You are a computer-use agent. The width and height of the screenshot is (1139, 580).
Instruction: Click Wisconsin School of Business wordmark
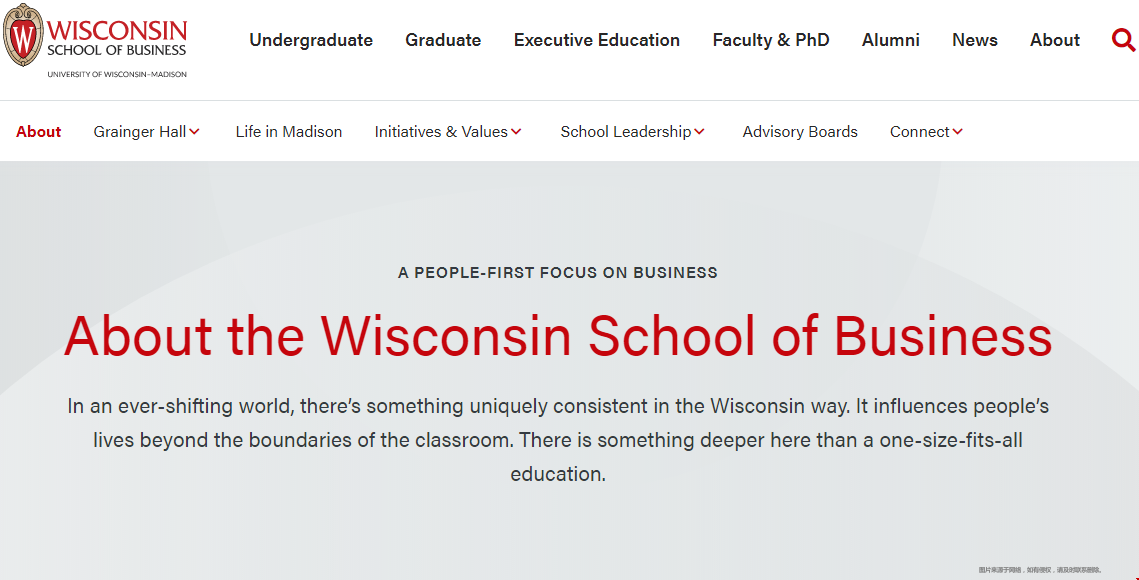coord(117,38)
